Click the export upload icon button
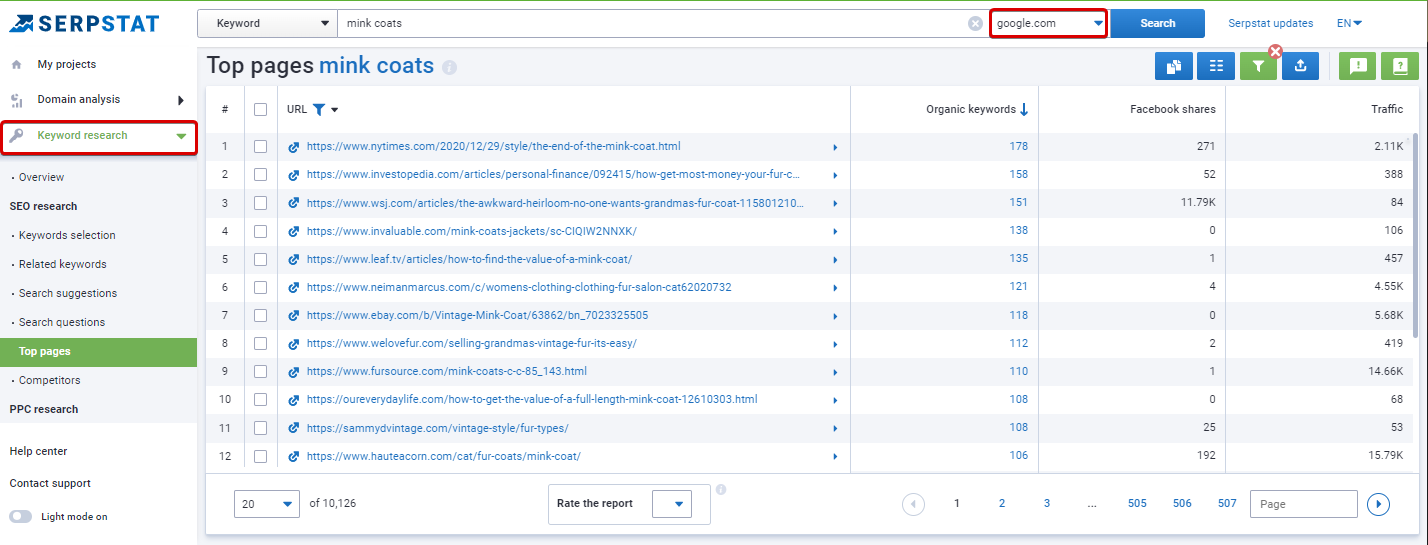Image resolution: width=1428 pixels, height=545 pixels. pos(1300,66)
